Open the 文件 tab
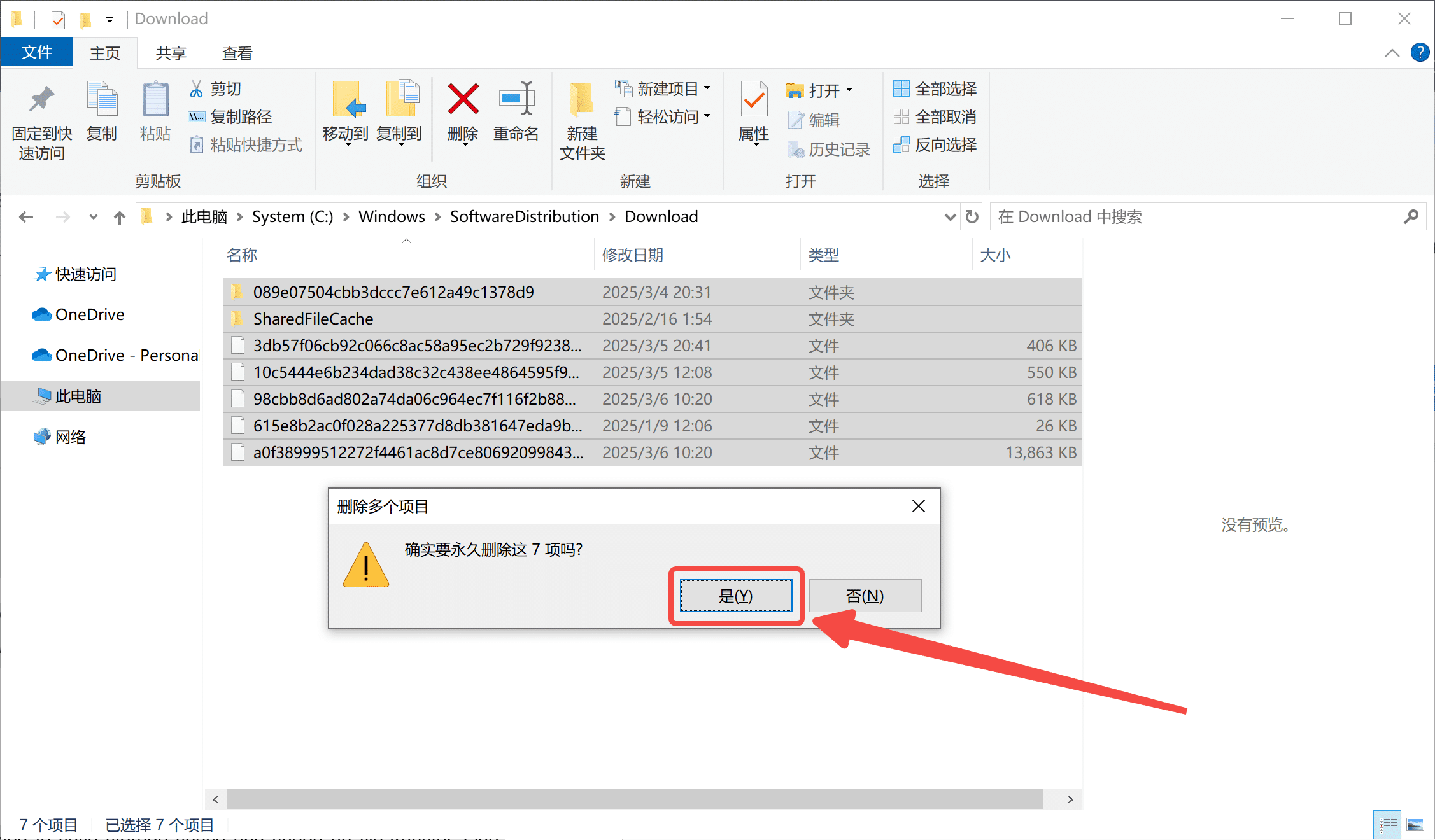1435x840 pixels. [37, 52]
